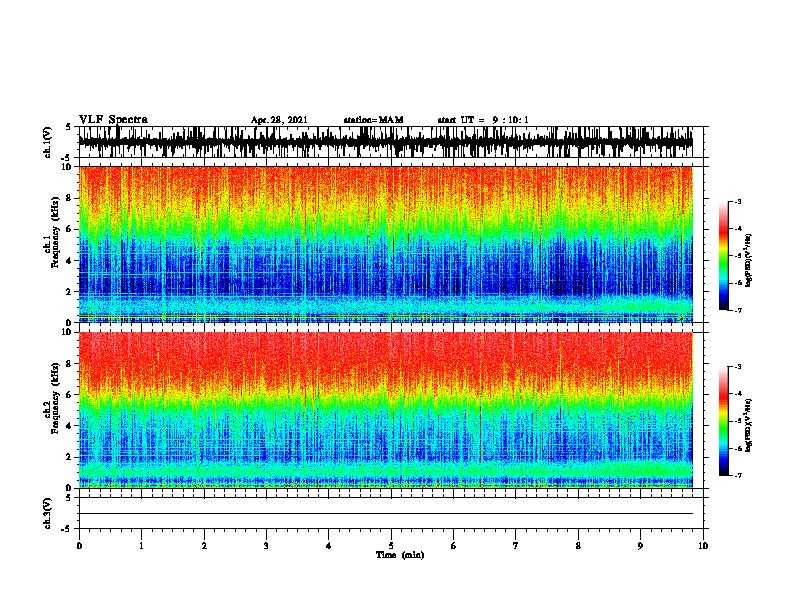Click the time axis tick label "3"
Viewport: 792px width, 612px height.
(266, 546)
